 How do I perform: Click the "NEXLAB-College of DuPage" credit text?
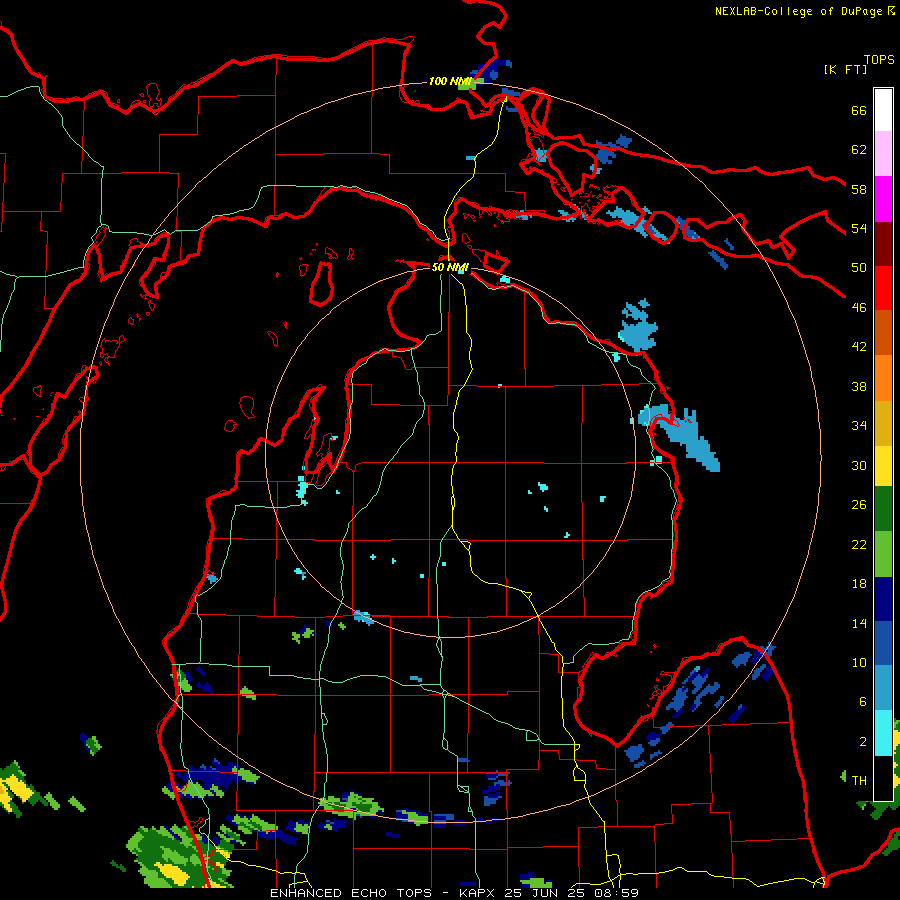[798, 11]
